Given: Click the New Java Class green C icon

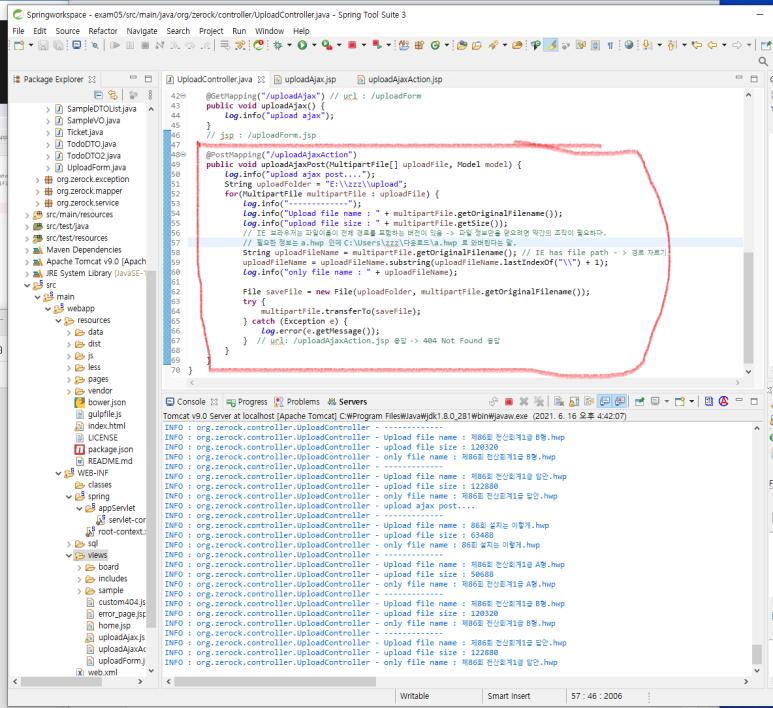Looking at the screenshot, I should 435,45.
